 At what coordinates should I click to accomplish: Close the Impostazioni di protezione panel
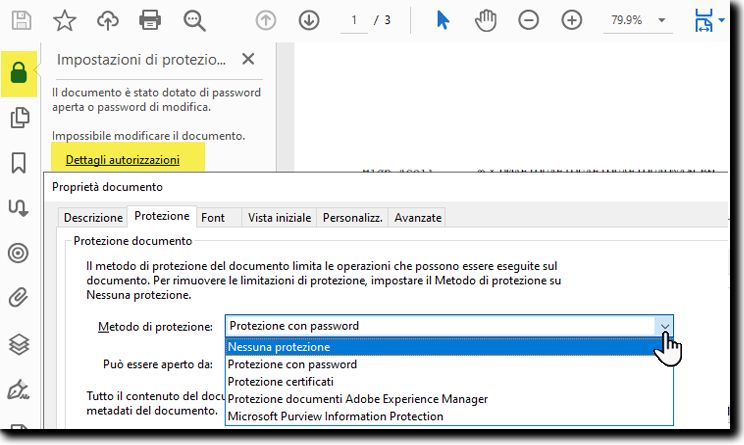click(248, 59)
